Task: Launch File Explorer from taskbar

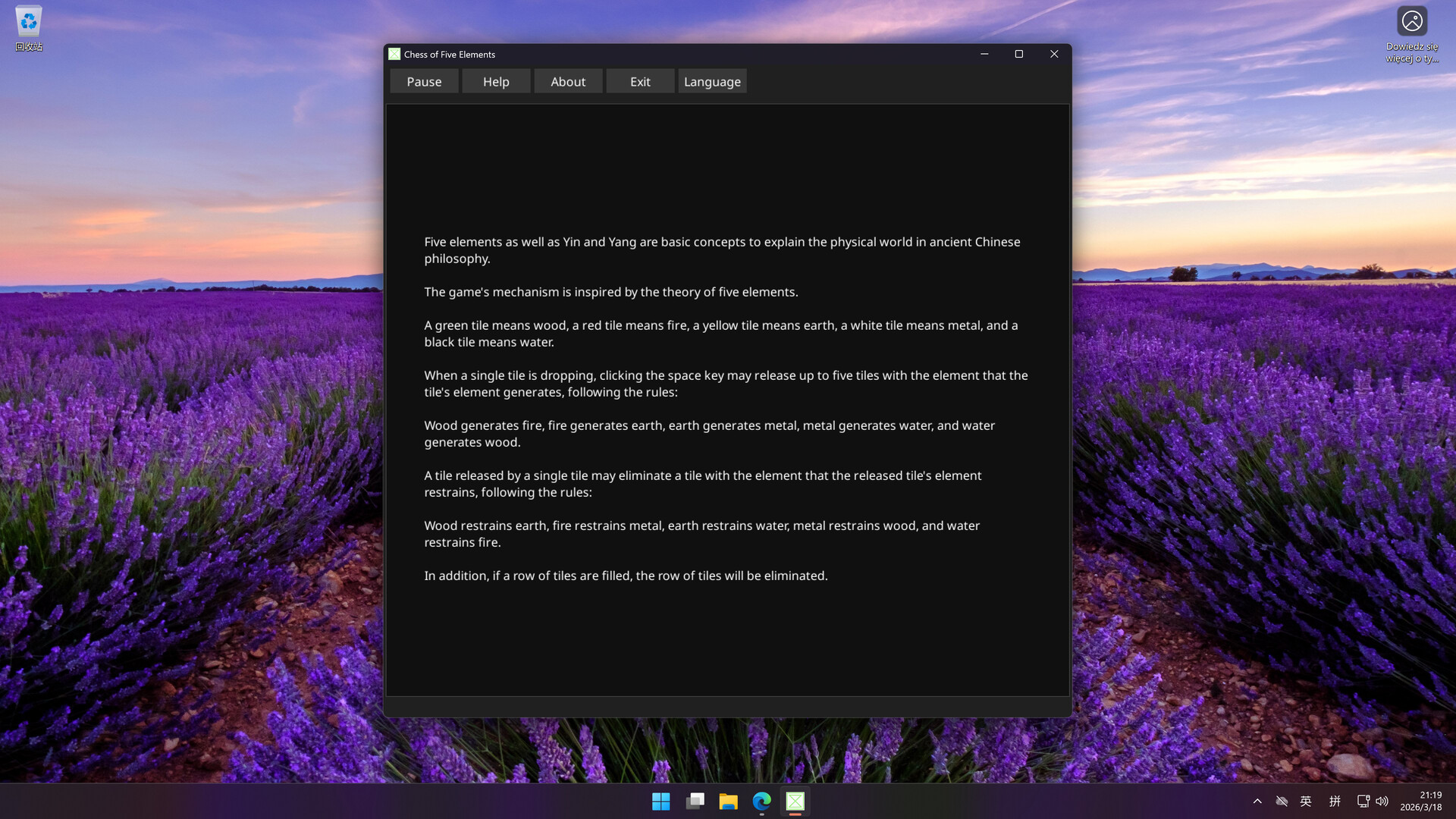Action: click(728, 802)
